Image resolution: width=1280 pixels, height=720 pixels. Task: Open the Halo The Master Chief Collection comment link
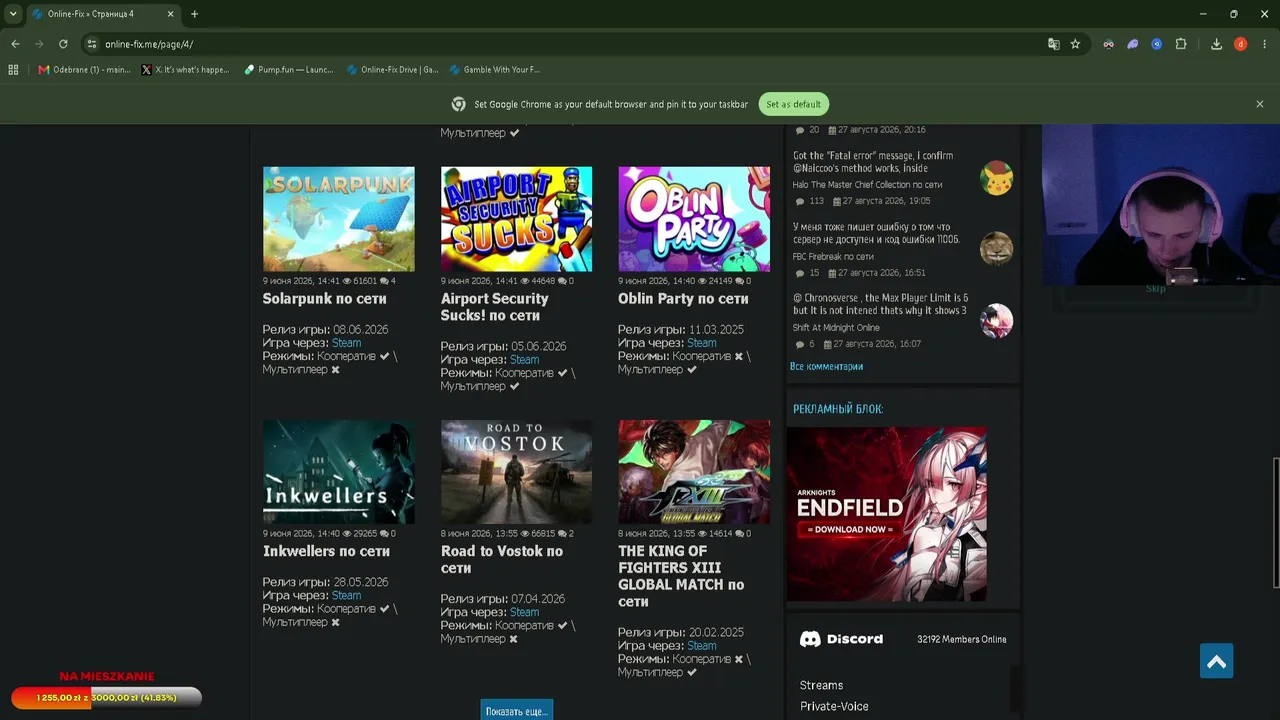point(868,185)
